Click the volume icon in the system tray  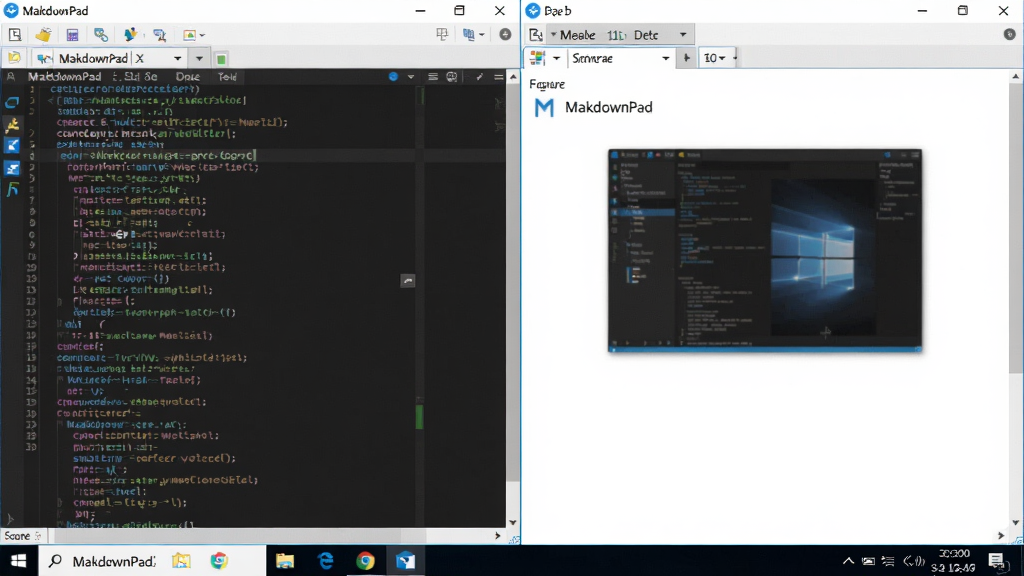click(x=914, y=561)
